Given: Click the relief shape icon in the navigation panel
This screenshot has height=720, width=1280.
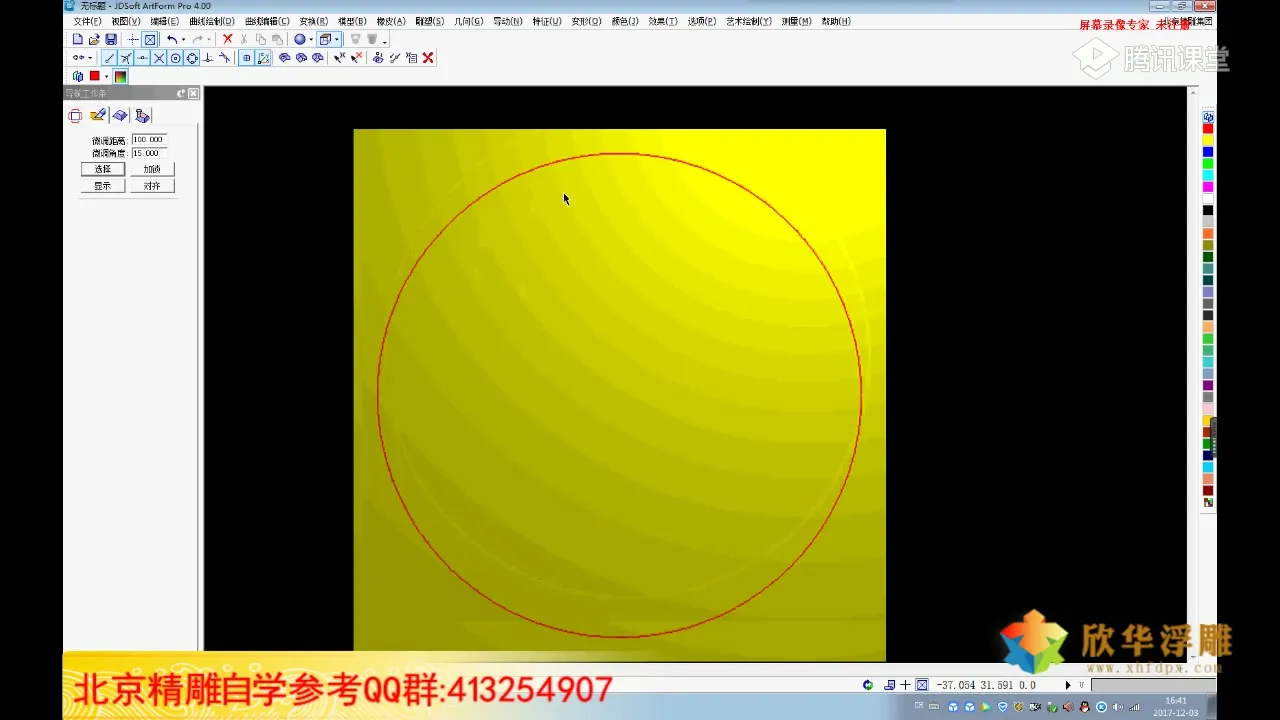Looking at the screenshot, I should click(120, 115).
